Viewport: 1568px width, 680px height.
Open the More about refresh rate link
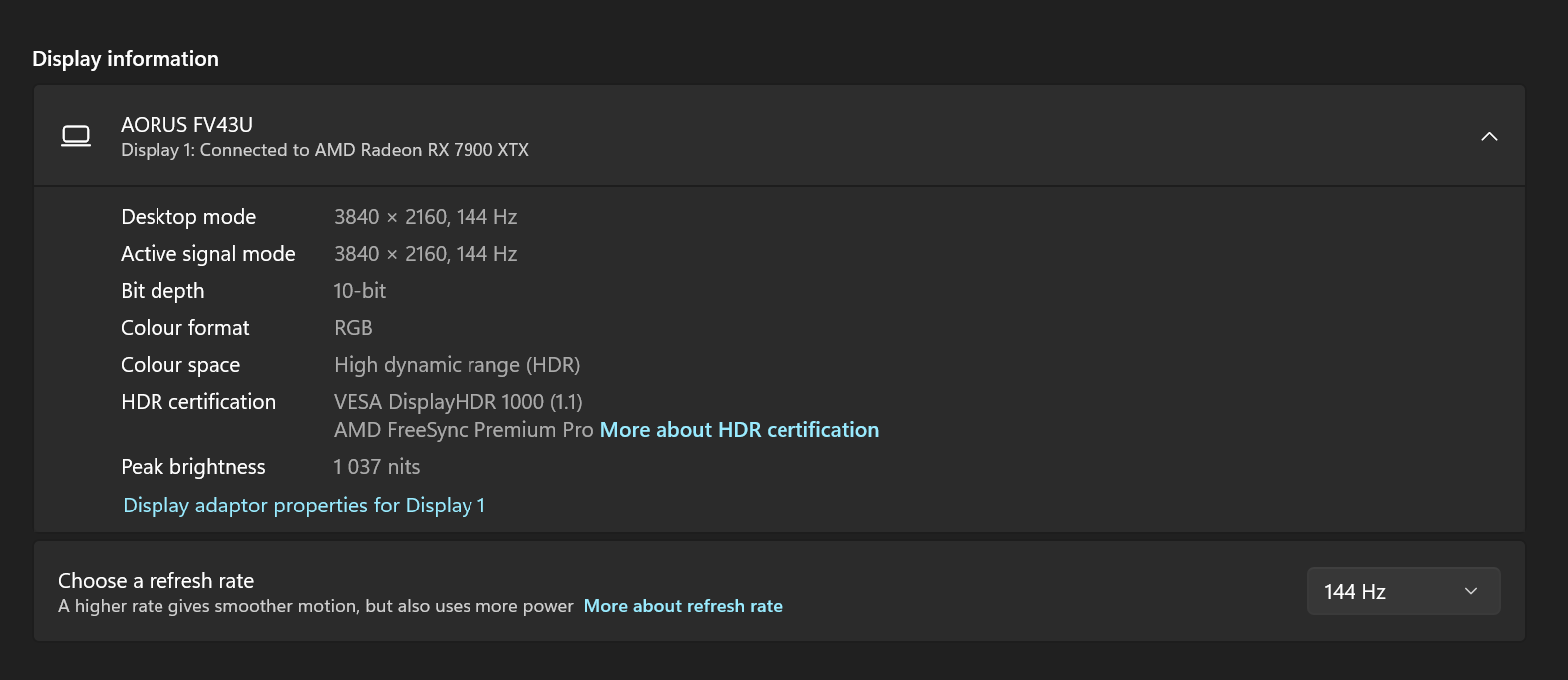tap(683, 606)
